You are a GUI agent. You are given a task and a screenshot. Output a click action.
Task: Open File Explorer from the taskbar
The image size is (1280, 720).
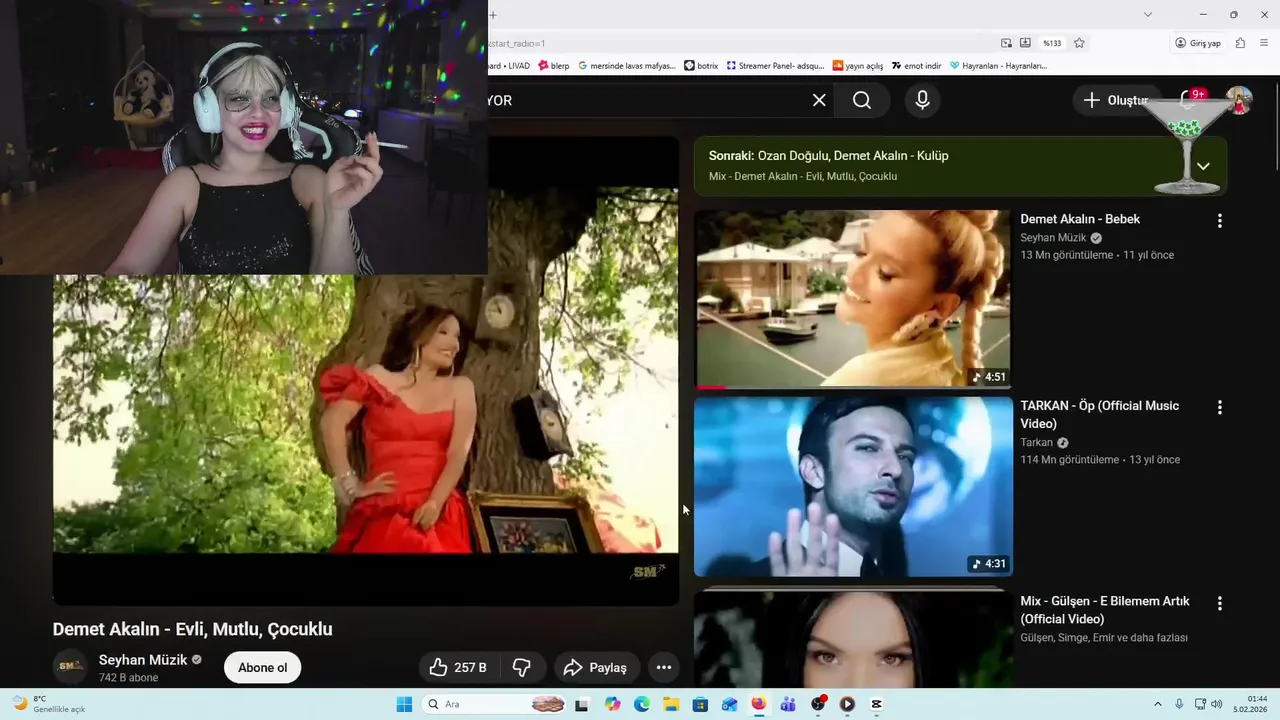tap(671, 704)
